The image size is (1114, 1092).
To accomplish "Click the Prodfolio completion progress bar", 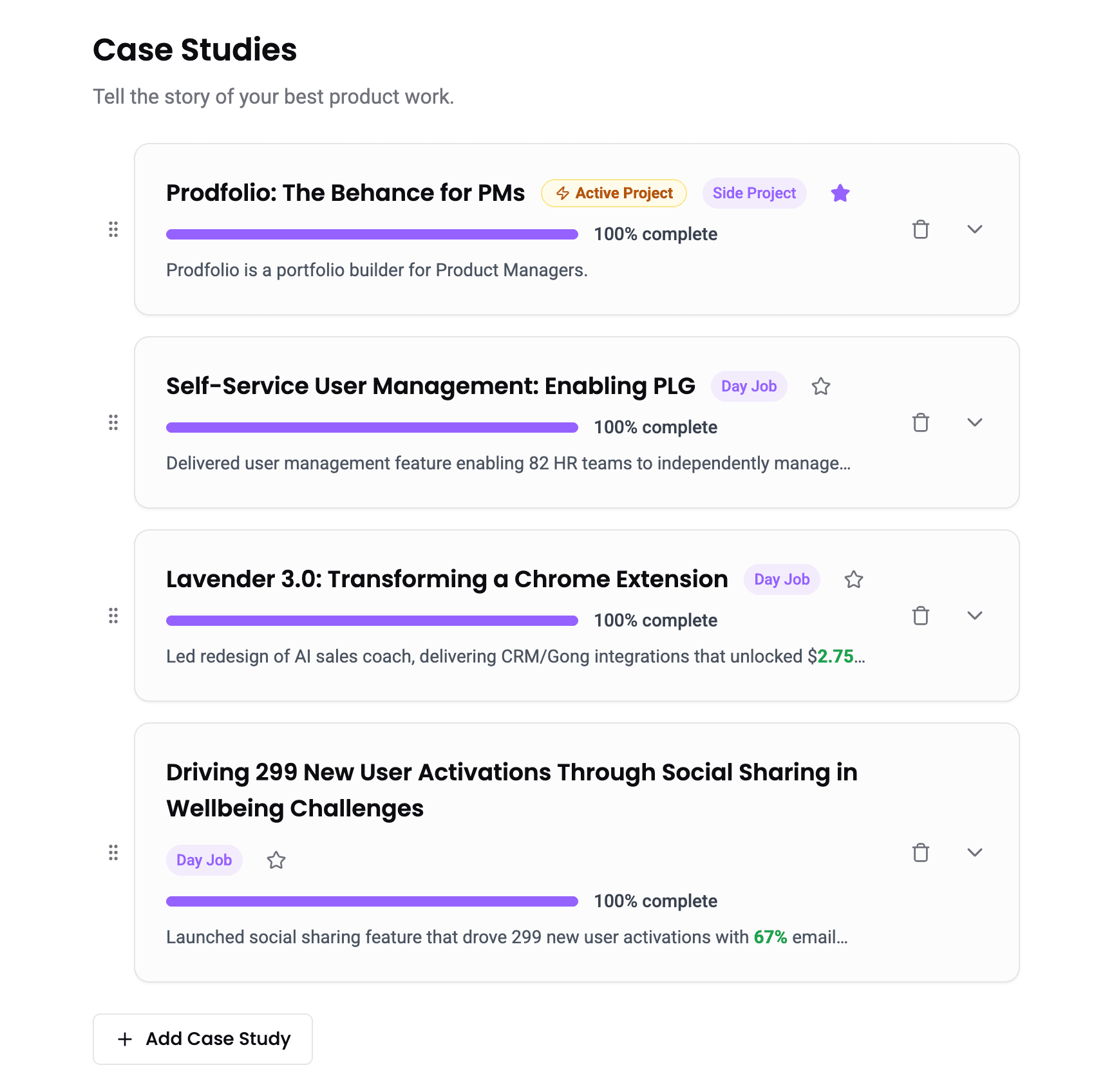I will (372, 234).
